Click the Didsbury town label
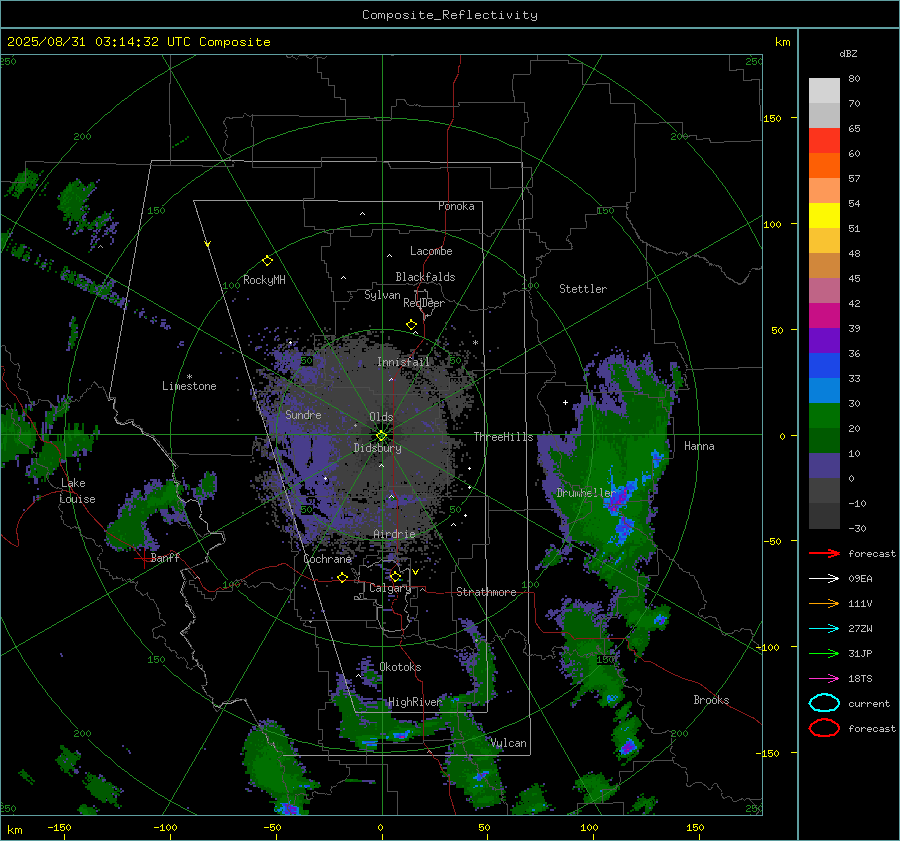Image resolution: width=900 pixels, height=841 pixels. tap(377, 448)
